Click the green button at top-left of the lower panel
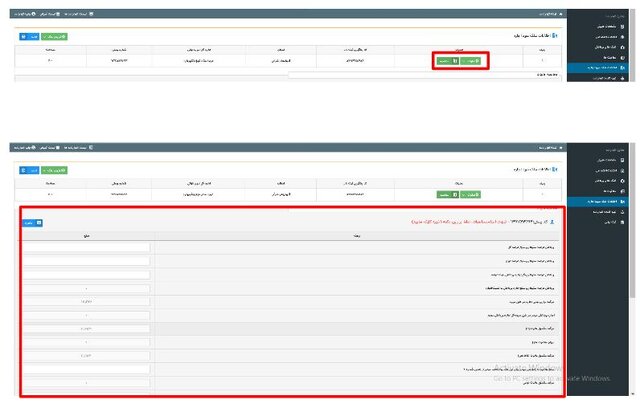 [x=54, y=170]
